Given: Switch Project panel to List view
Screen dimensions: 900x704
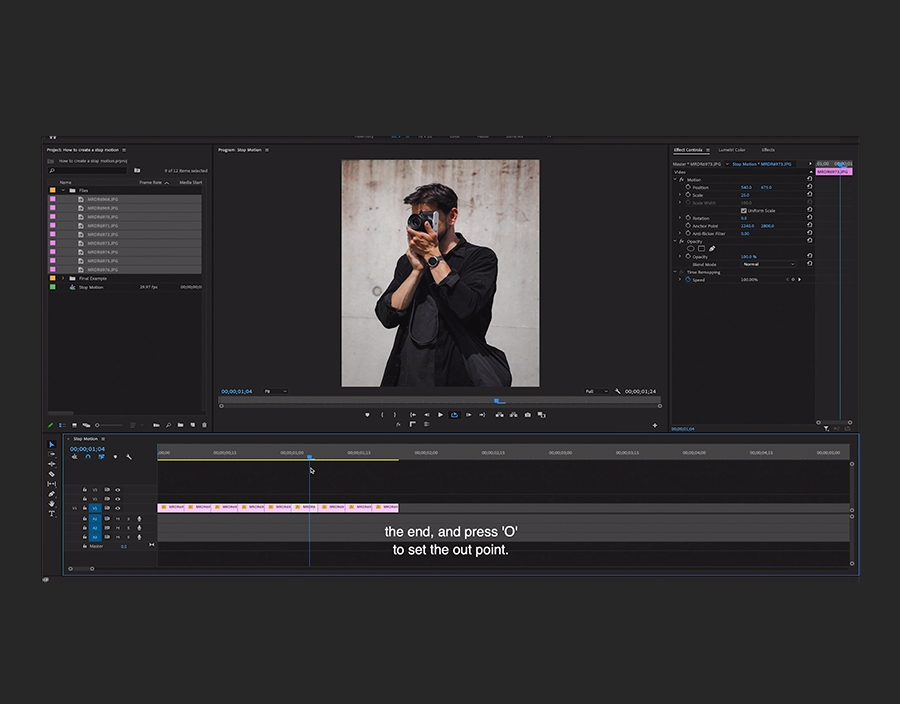Looking at the screenshot, I should [62, 425].
